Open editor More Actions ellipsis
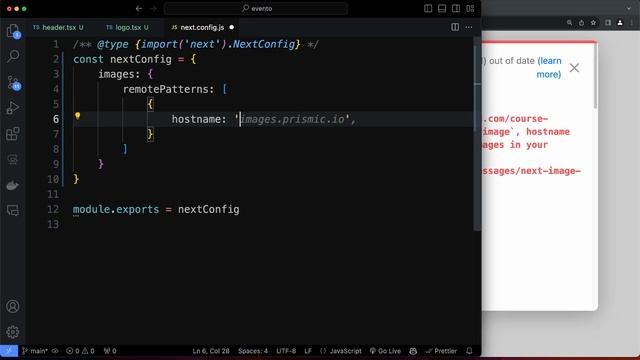Screen dimensions: 640x360 pos(469,27)
